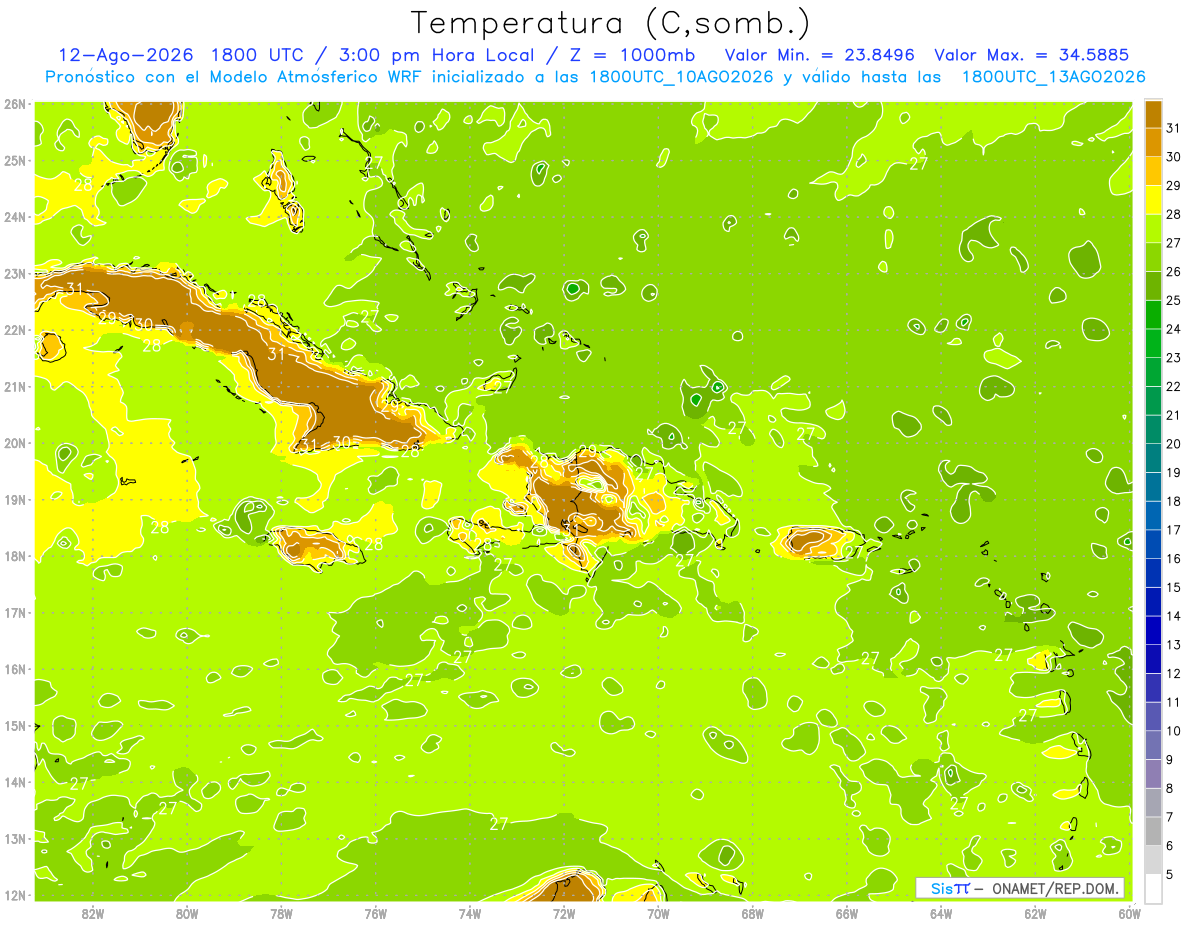
Task: Click the colorbar label "5"
Action: pyautogui.click(x=1170, y=874)
